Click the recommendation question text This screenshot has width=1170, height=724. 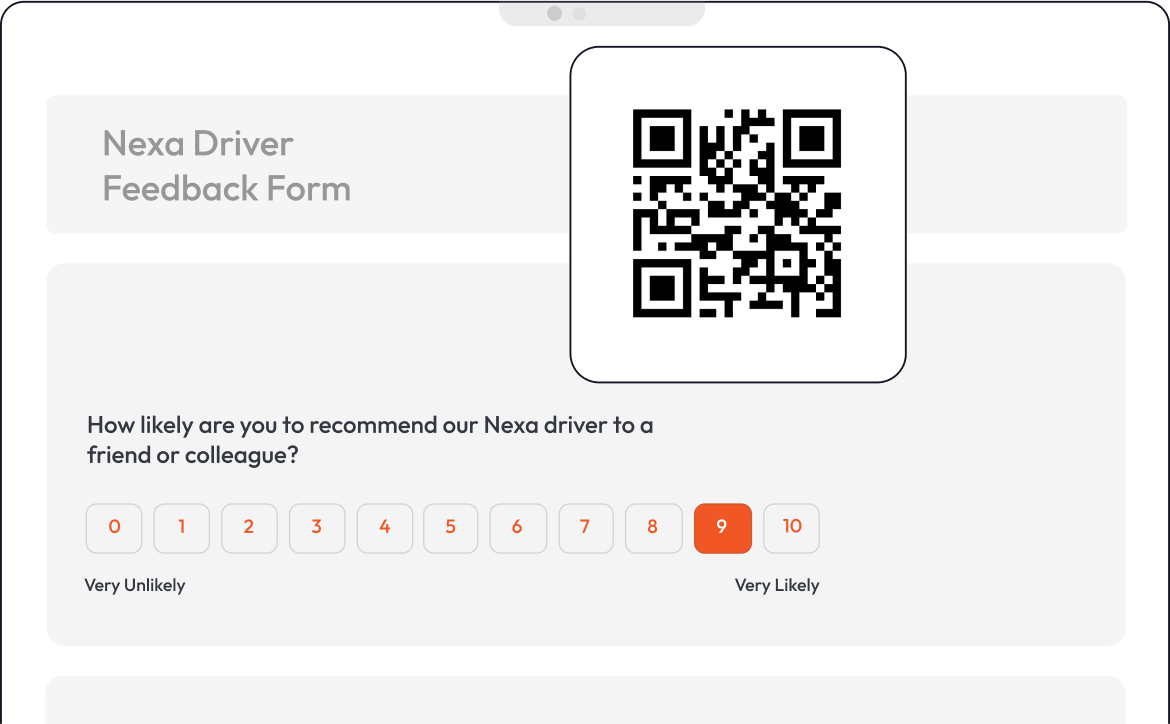370,440
